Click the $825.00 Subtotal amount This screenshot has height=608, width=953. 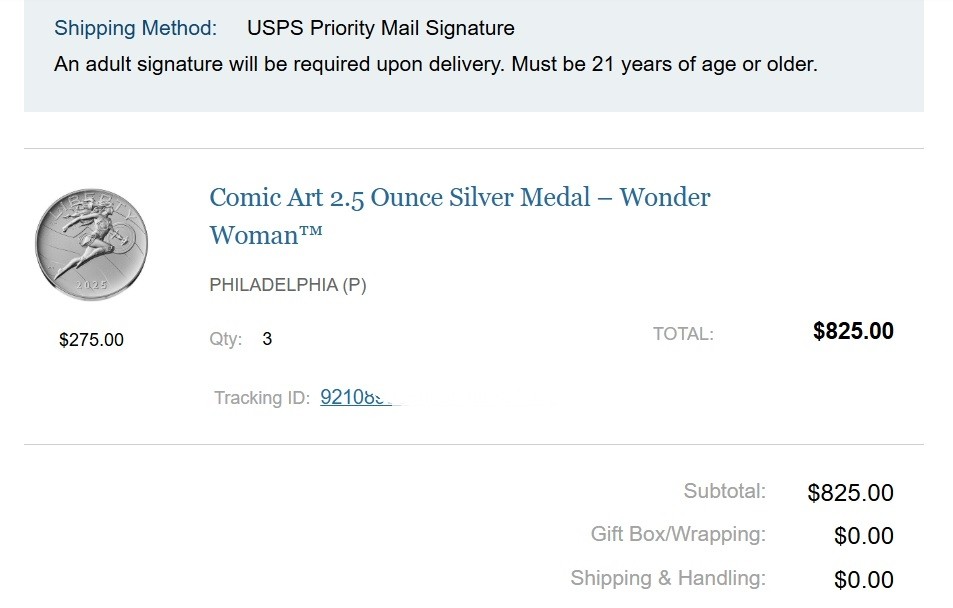tap(850, 492)
